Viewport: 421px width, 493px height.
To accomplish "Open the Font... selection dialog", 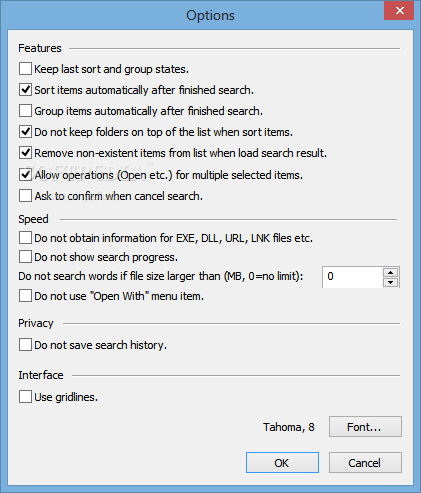I will [365, 427].
